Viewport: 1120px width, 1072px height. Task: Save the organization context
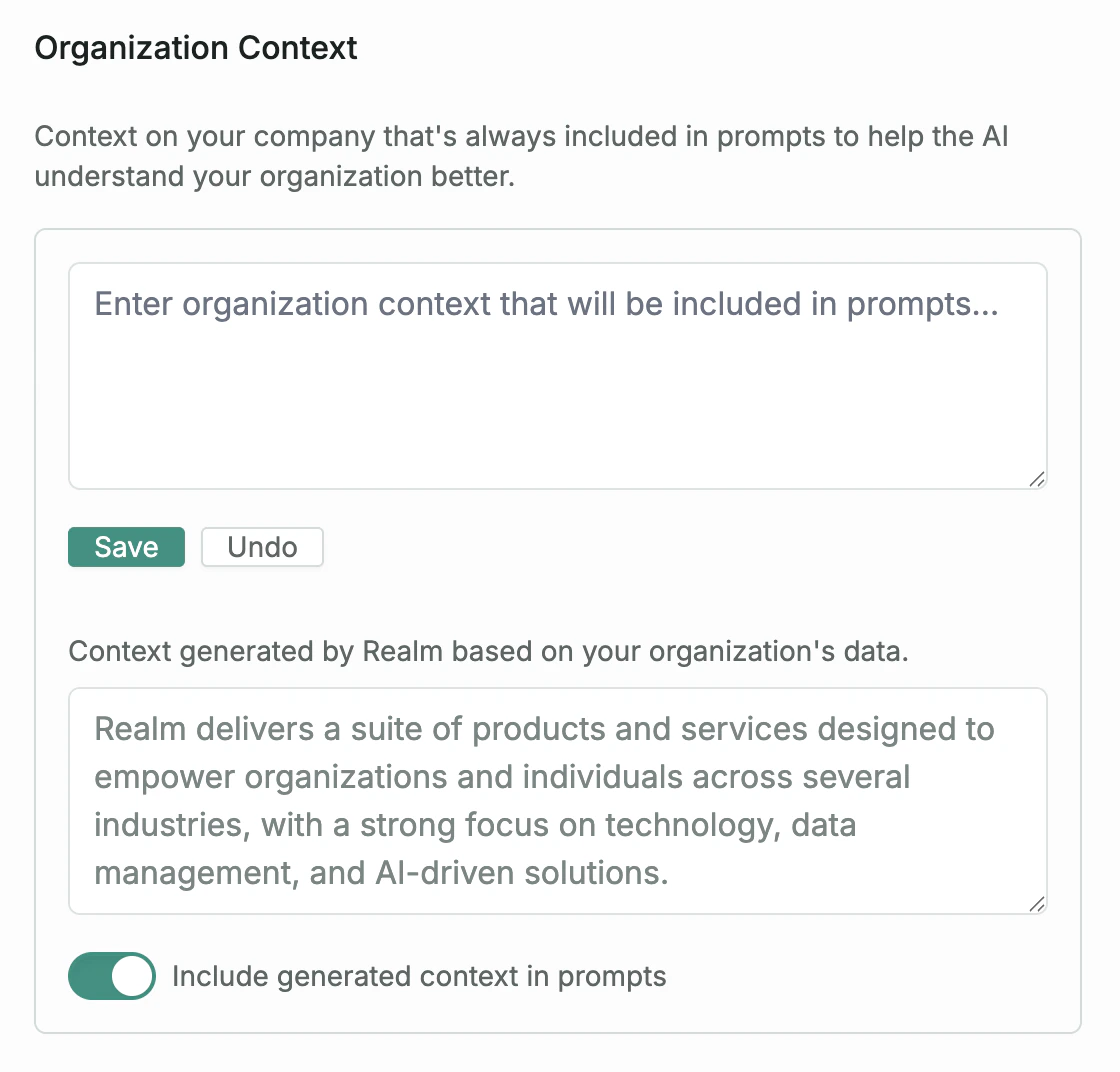coord(126,547)
